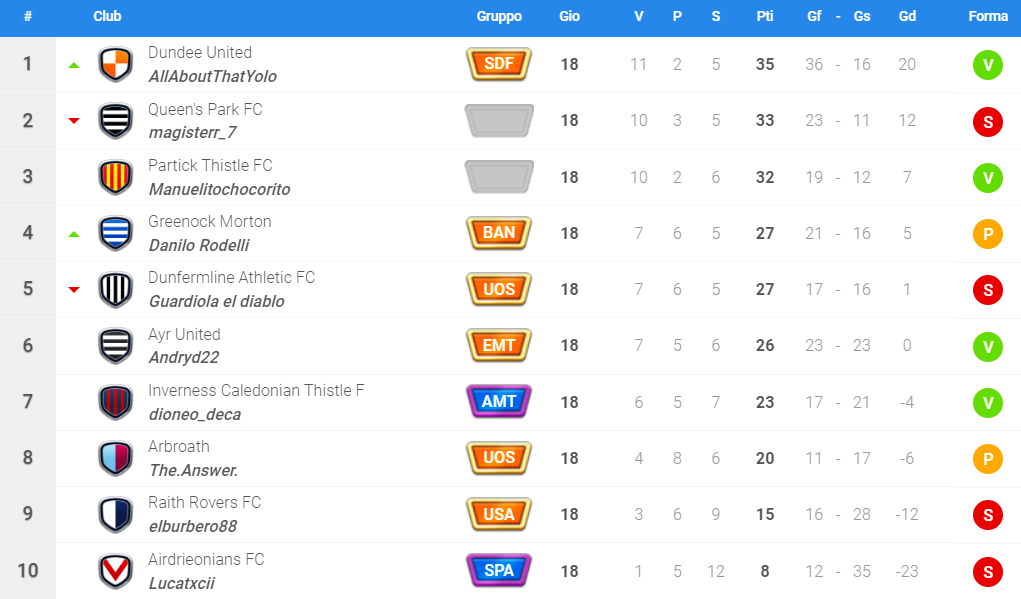
Task: Click Queen's Park's empty grey group badge
Action: (x=499, y=121)
